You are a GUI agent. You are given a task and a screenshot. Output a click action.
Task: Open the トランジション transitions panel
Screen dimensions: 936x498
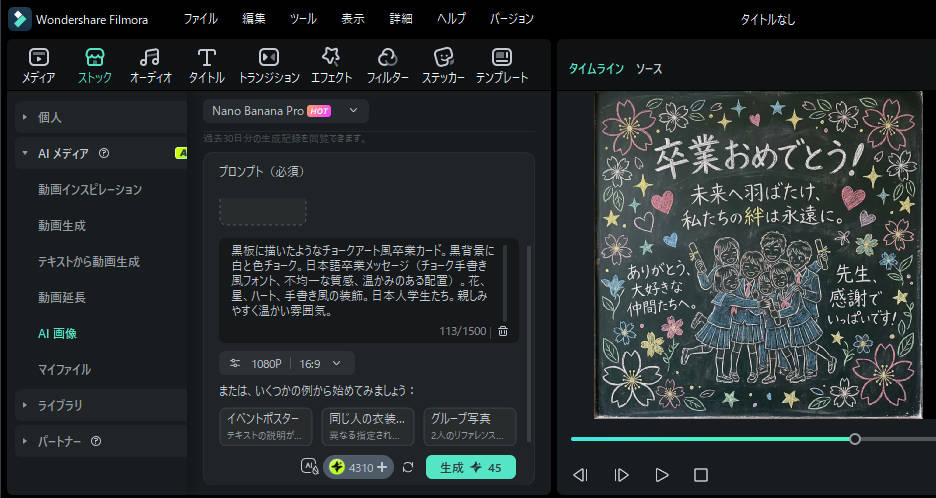269,66
